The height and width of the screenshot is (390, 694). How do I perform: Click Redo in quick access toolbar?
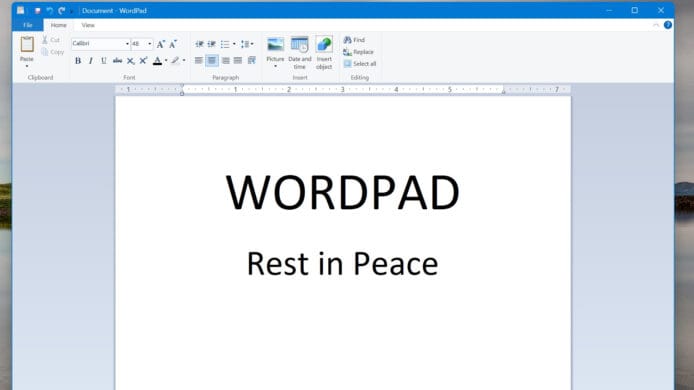[x=62, y=11]
